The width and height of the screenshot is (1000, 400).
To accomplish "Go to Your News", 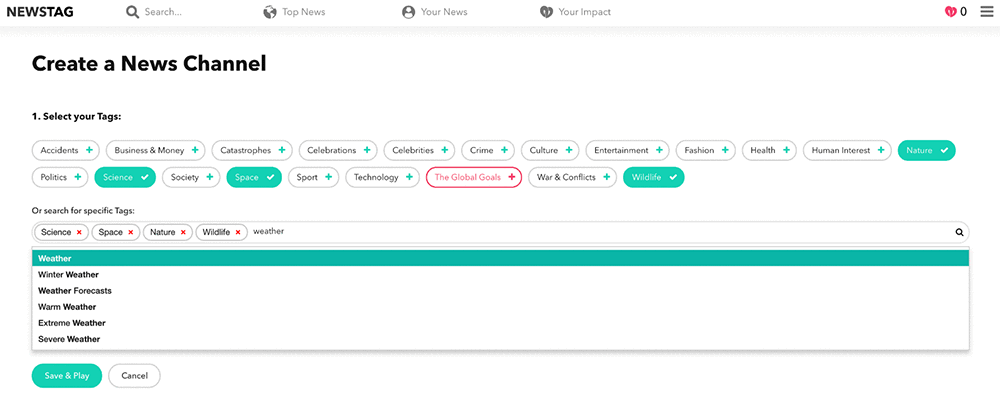I will pyautogui.click(x=444, y=12).
